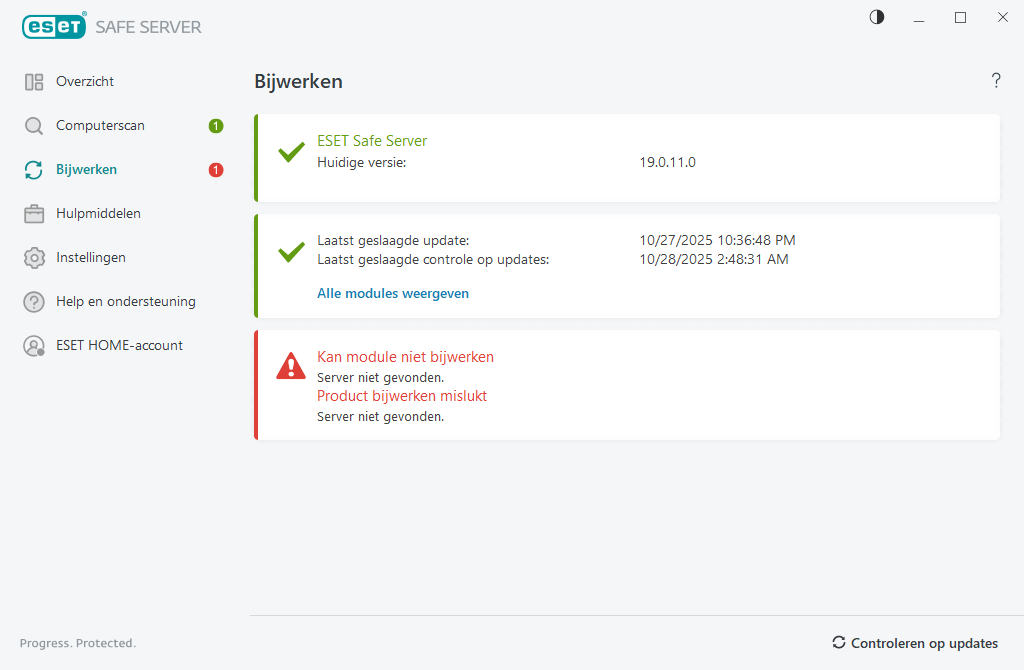Image resolution: width=1024 pixels, height=670 pixels.
Task: Click the ESET Safe Server logo
Action: point(112,27)
